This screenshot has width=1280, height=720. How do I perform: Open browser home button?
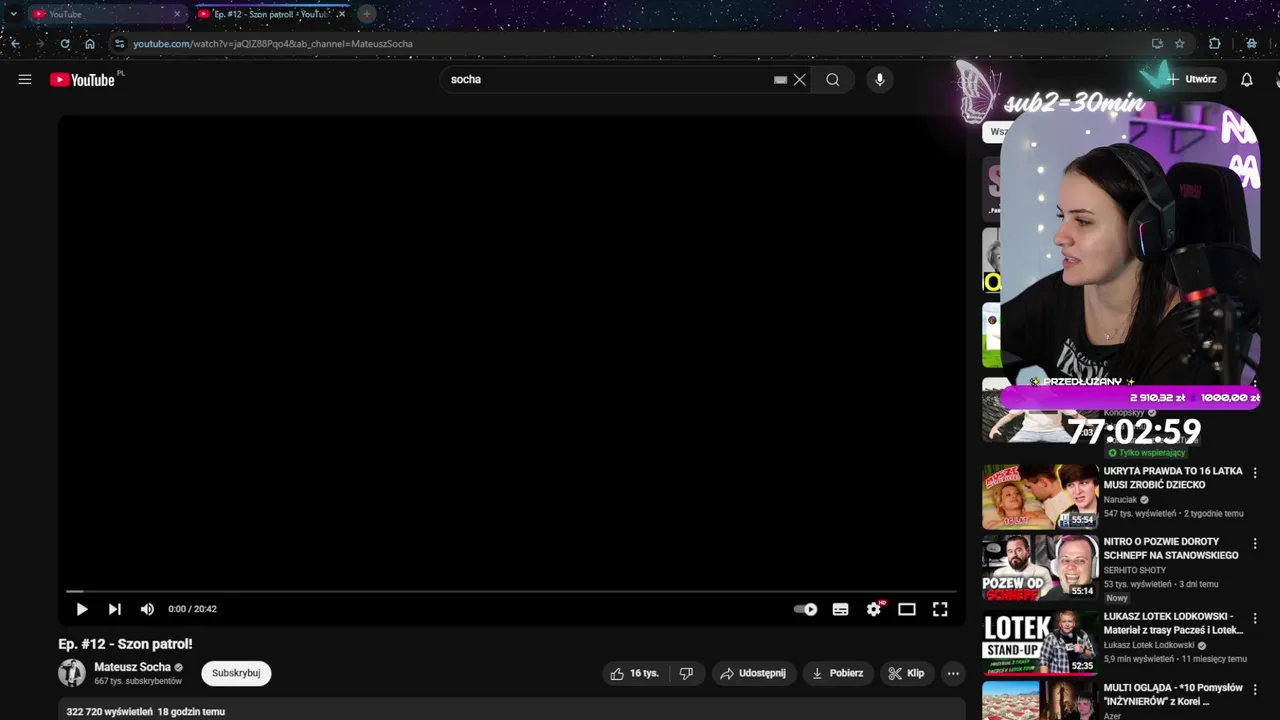tap(90, 44)
